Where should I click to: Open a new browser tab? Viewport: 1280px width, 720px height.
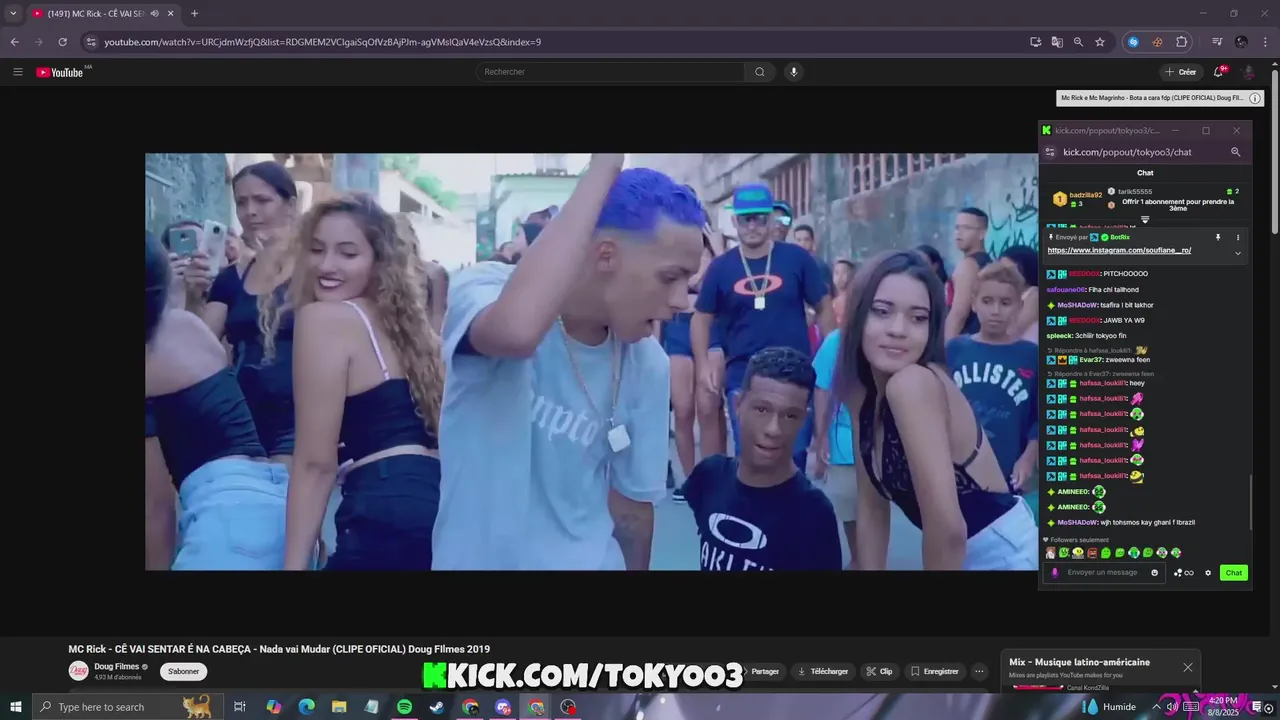click(194, 14)
